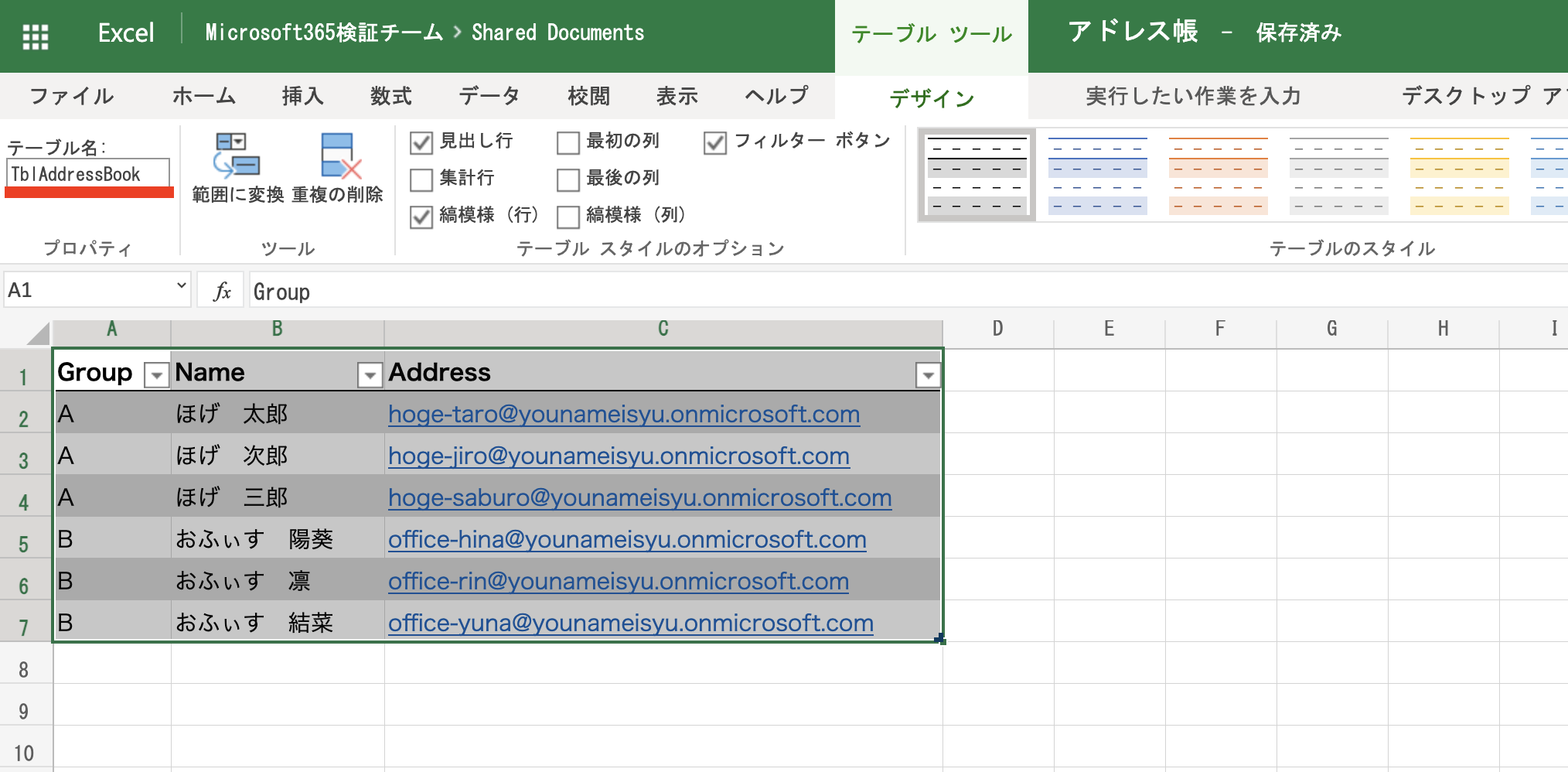Click the TblAddressBook table name field
The width and height of the screenshot is (1568, 772).
point(87,174)
